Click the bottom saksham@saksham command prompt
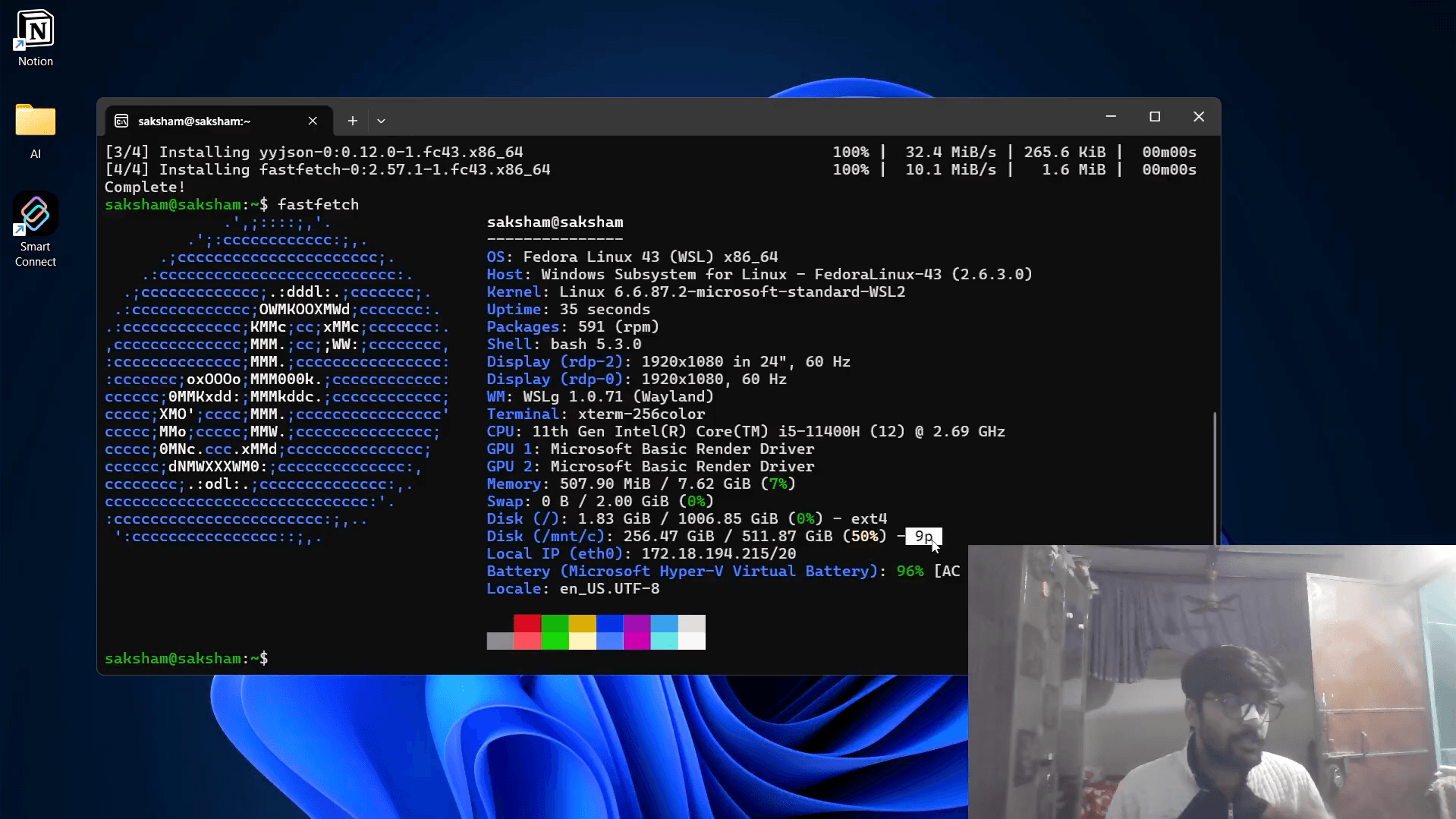 pos(186,658)
